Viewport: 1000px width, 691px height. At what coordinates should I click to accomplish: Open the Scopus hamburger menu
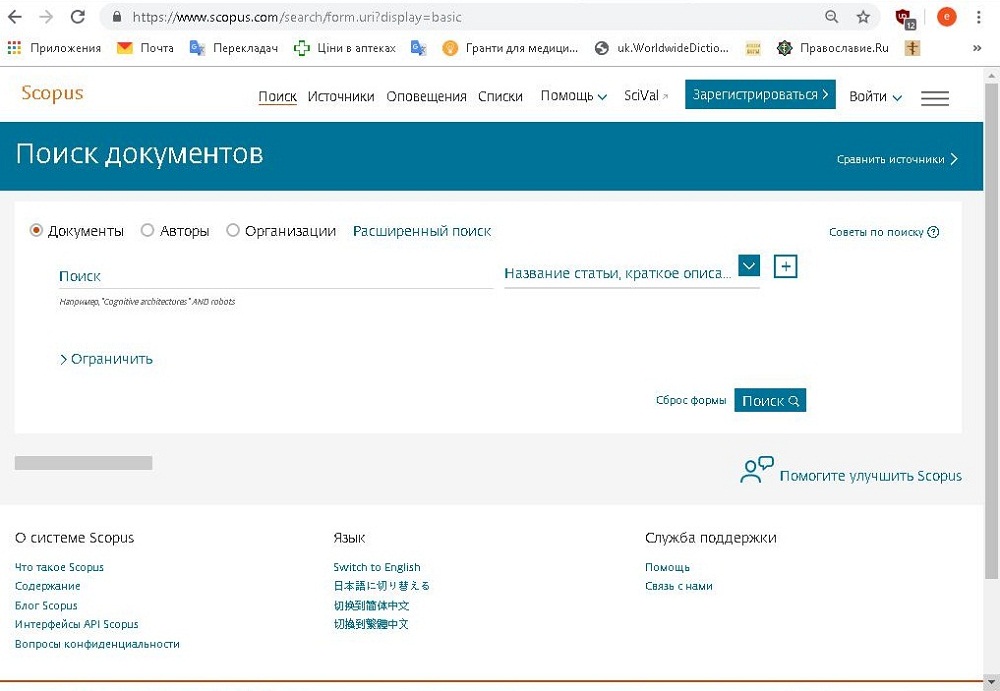(x=935, y=98)
